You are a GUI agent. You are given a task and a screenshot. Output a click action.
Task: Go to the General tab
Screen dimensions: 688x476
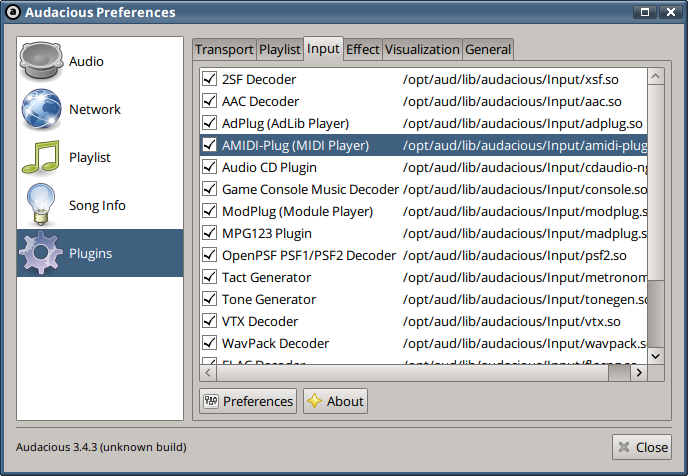pyautogui.click(x=488, y=49)
